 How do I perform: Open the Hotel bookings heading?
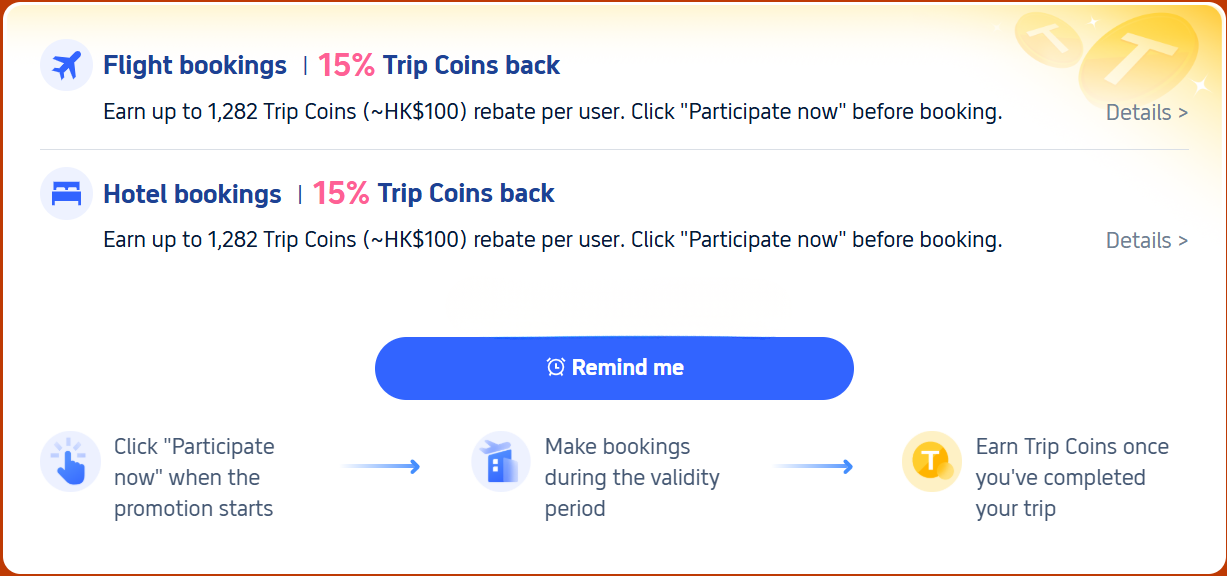pos(192,194)
